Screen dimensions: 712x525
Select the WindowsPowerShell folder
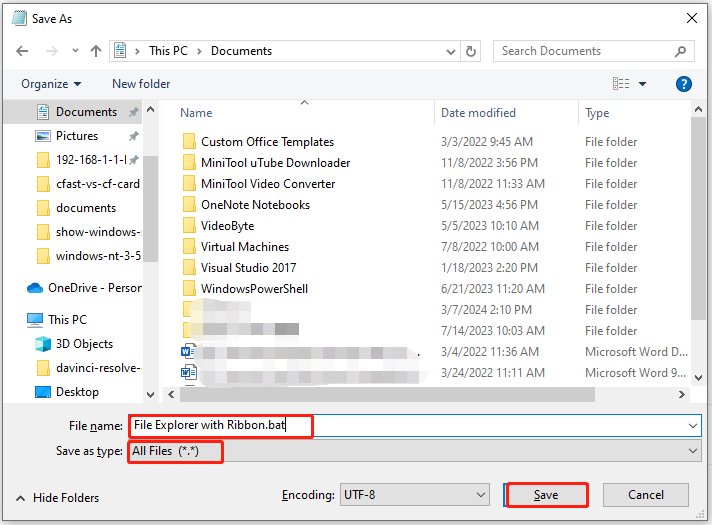(x=254, y=289)
